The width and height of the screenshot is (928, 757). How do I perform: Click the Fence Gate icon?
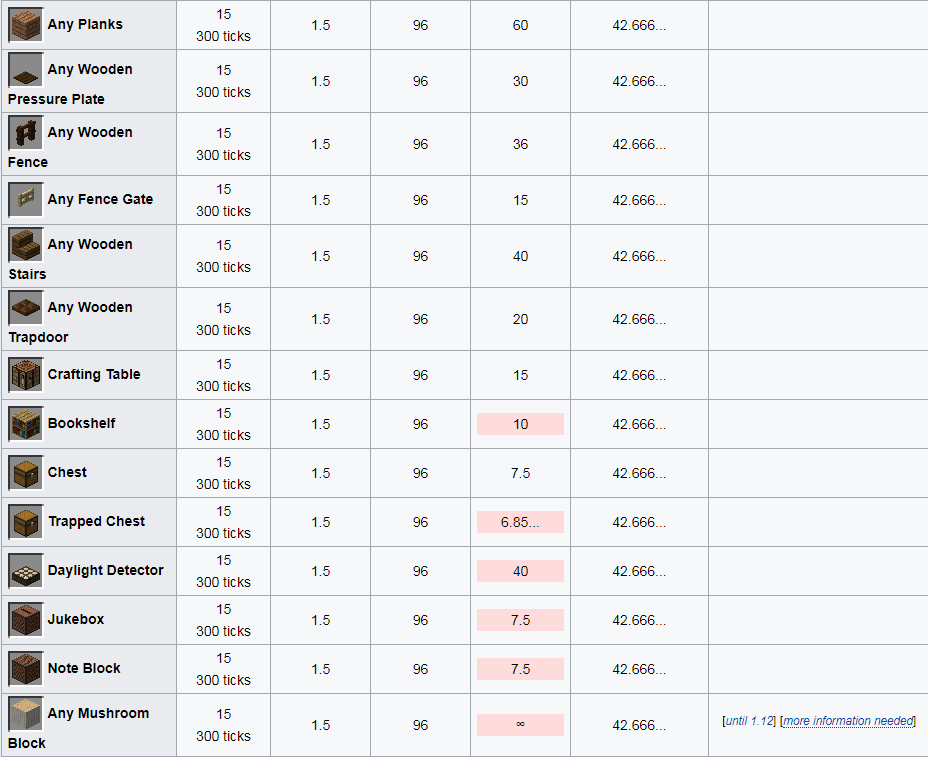(25, 200)
